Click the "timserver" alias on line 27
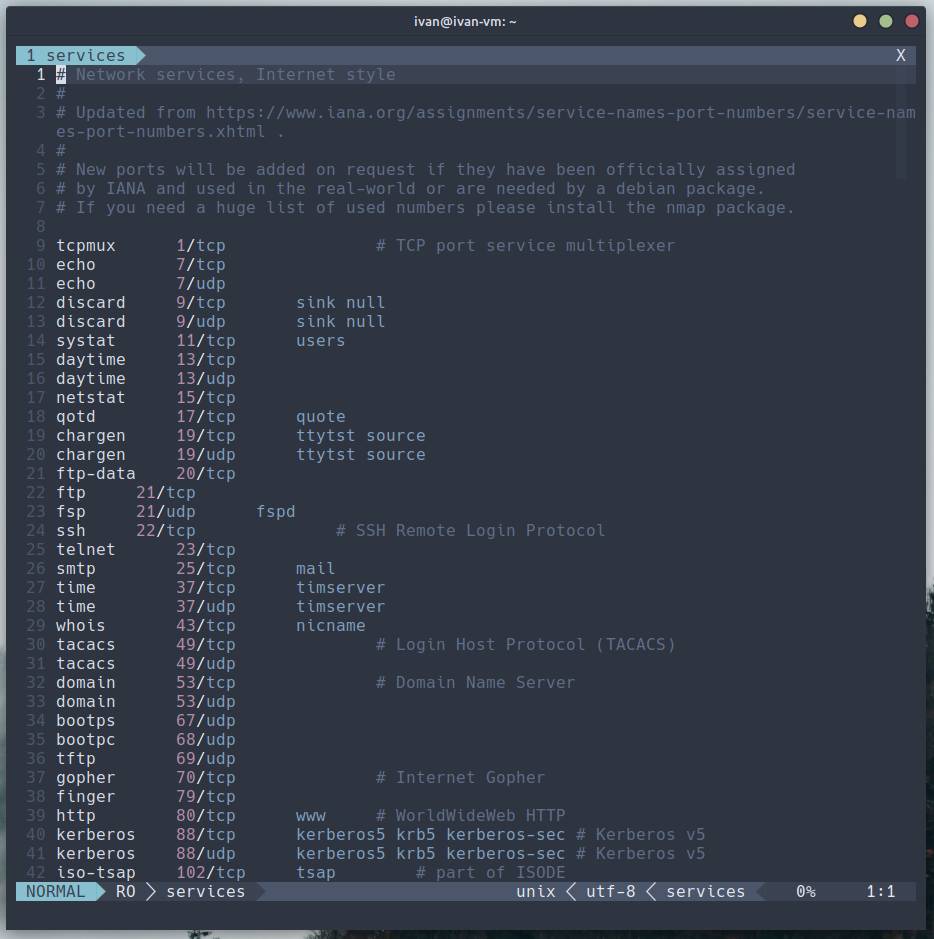 click(340, 587)
